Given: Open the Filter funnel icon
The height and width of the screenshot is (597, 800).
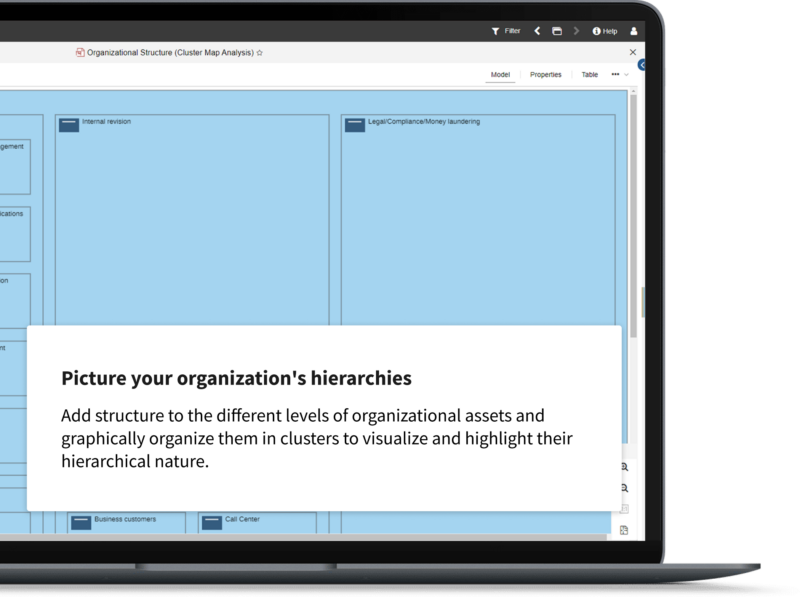Looking at the screenshot, I should click(x=495, y=31).
